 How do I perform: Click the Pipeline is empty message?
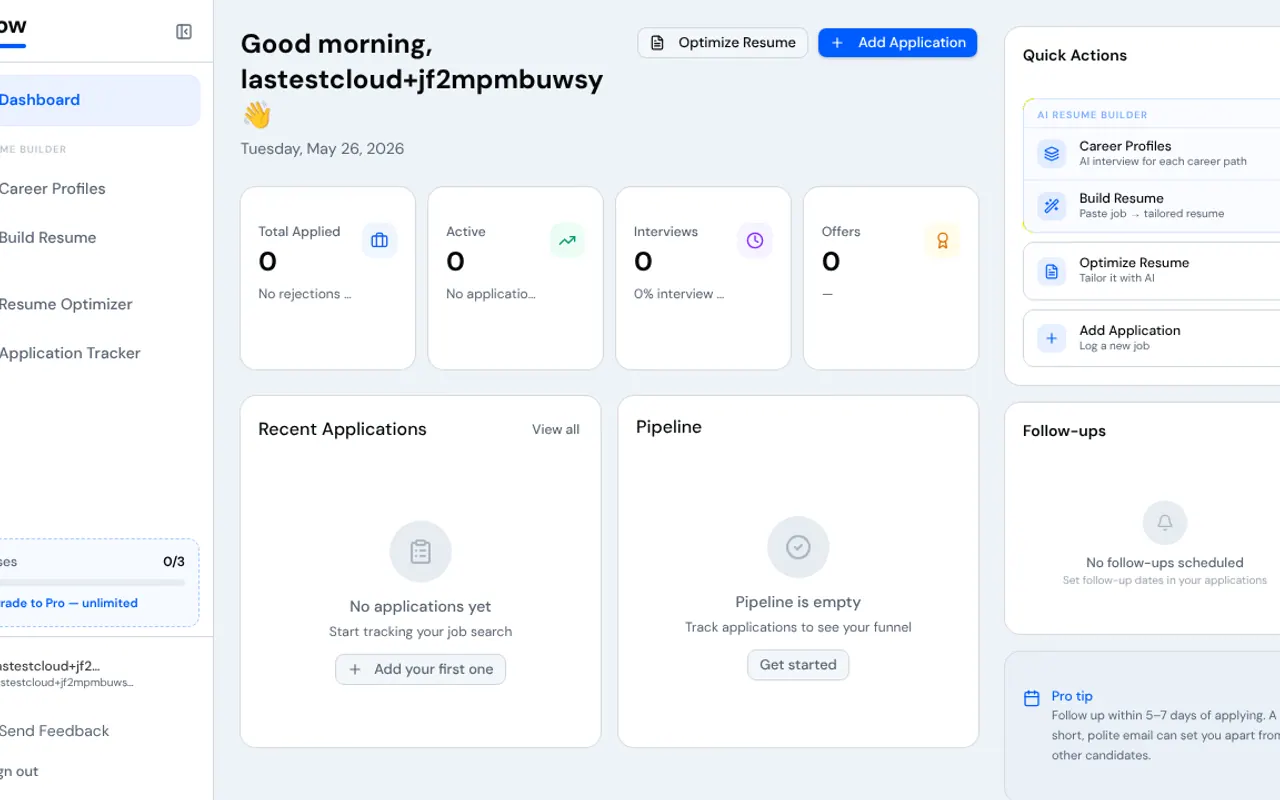(x=798, y=602)
